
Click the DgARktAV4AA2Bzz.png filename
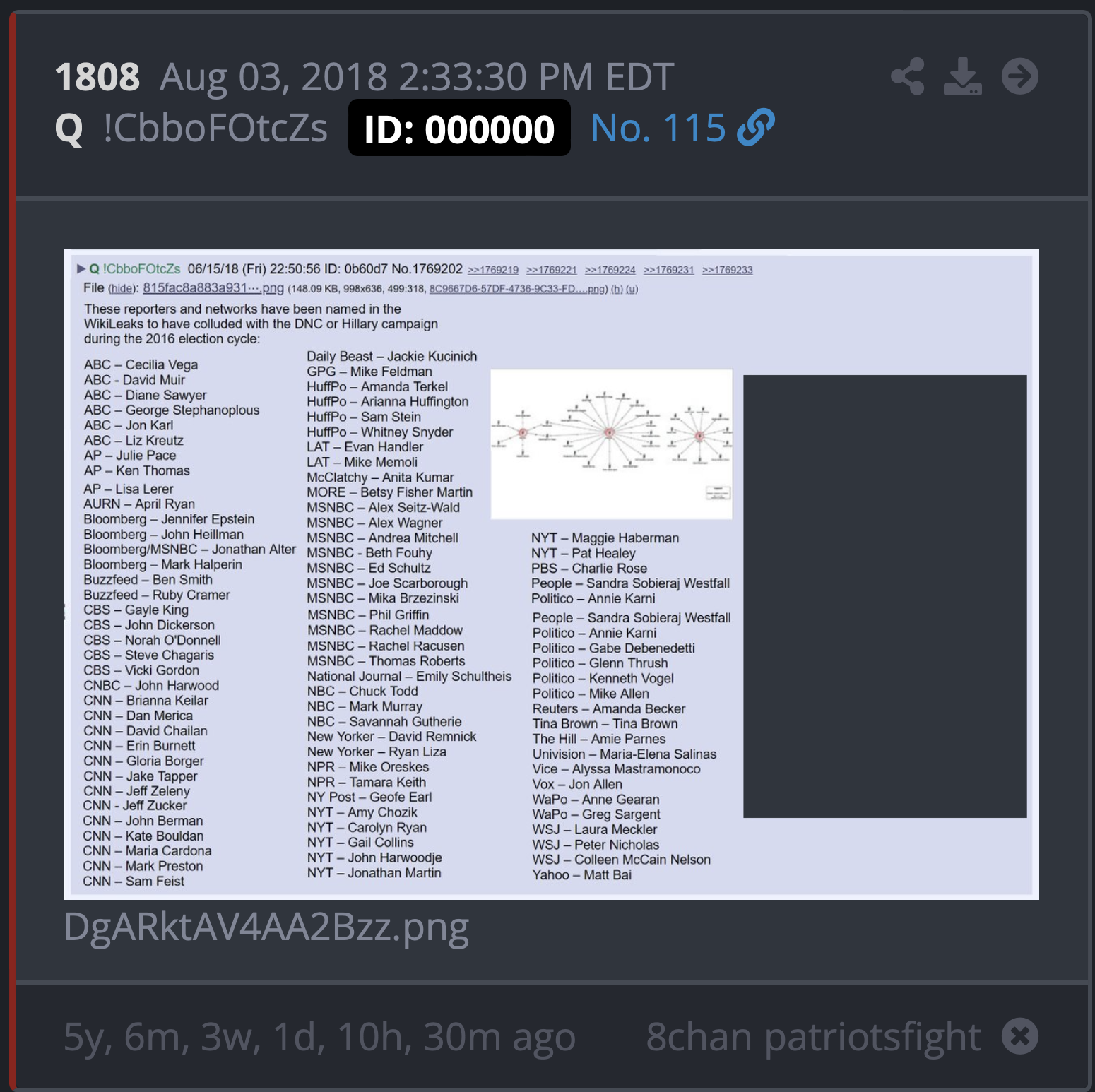coord(266,927)
